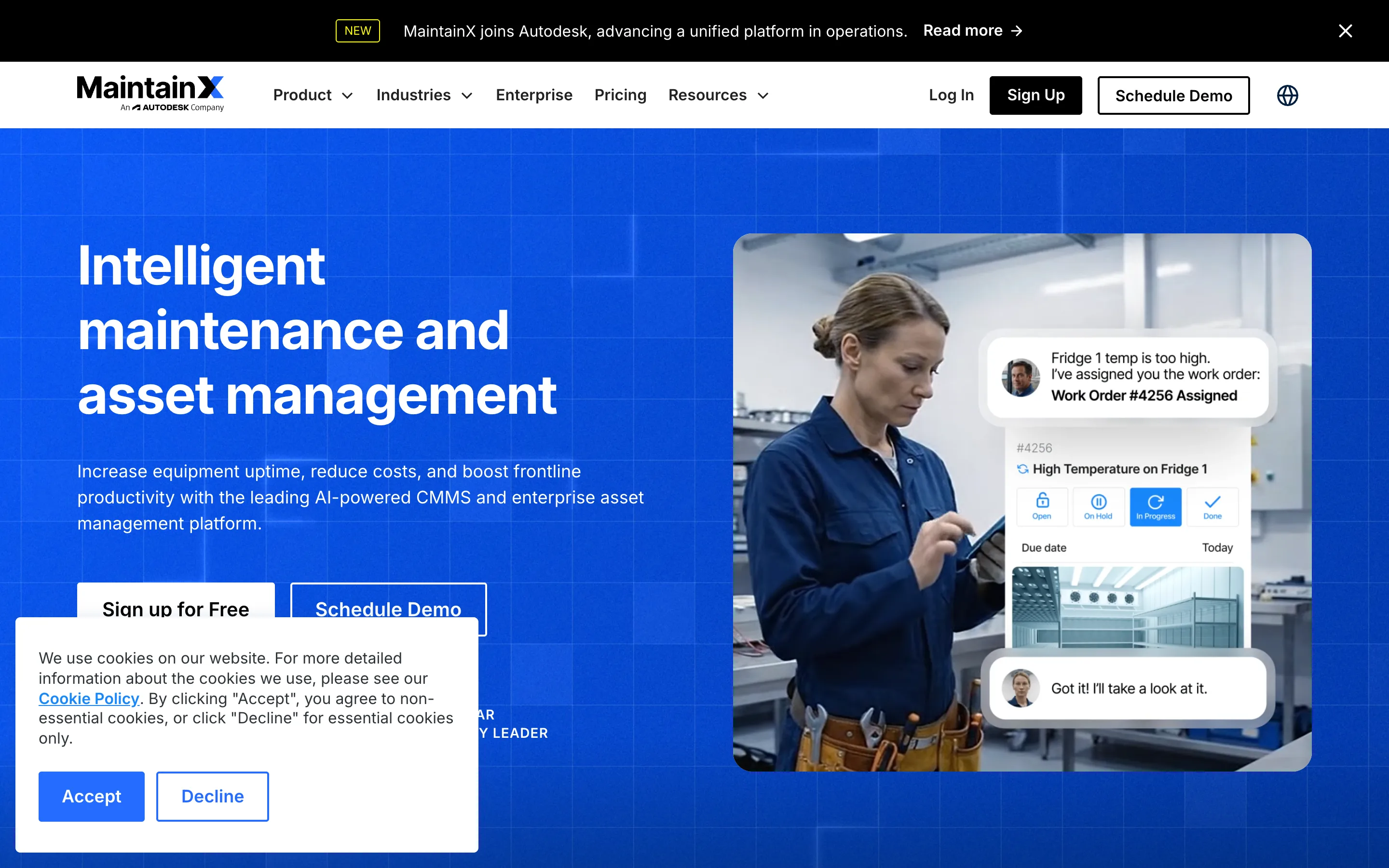The height and width of the screenshot is (868, 1389).
Task: Open the Enterprise page
Action: (534, 95)
